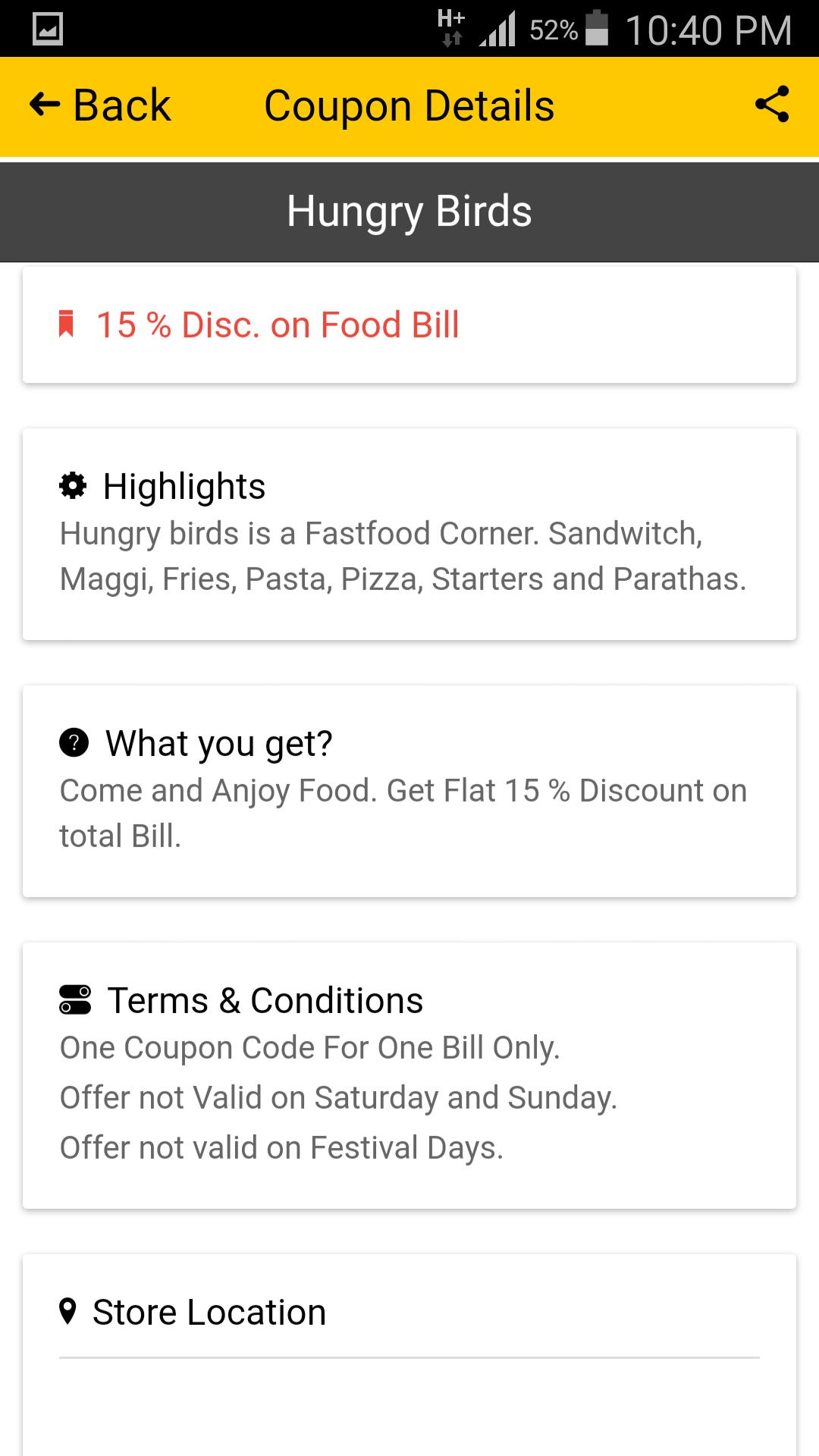
Task: Tap the Offer not valid on Festival Days line
Action: 281,1147
